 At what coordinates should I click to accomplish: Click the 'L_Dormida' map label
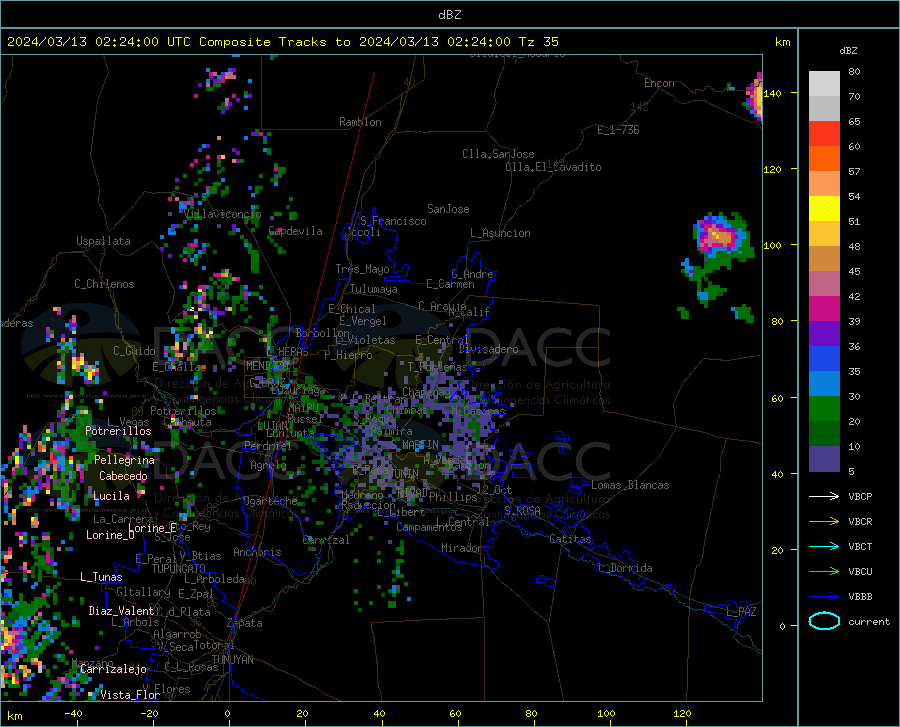click(624, 568)
